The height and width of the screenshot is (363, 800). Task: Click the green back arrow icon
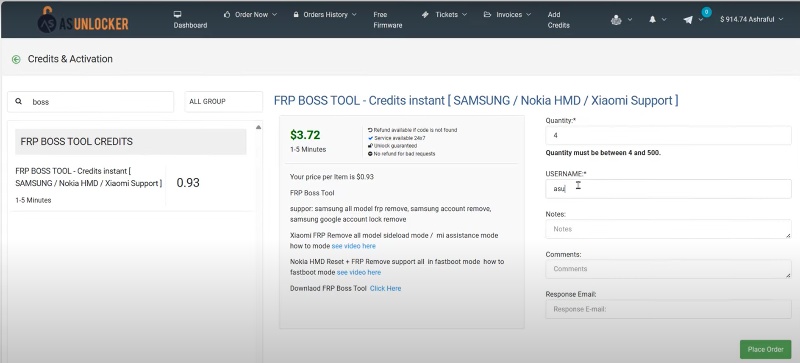coord(16,59)
